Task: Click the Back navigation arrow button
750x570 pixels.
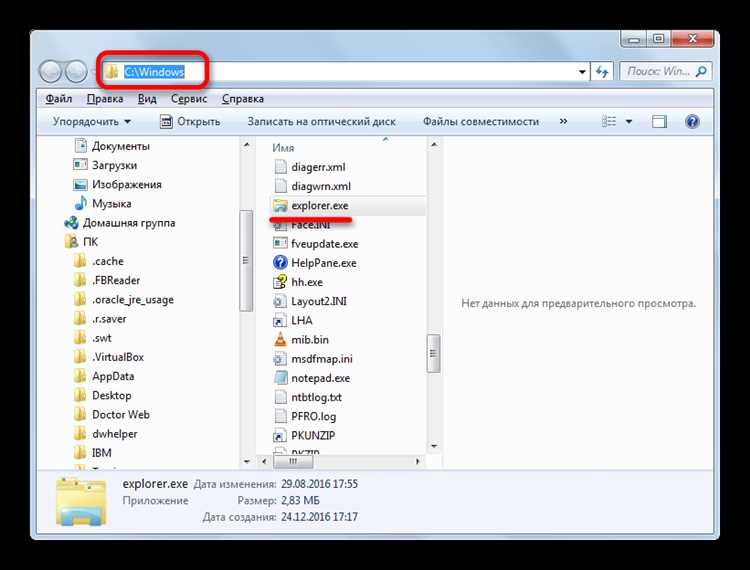Action: coord(52,72)
